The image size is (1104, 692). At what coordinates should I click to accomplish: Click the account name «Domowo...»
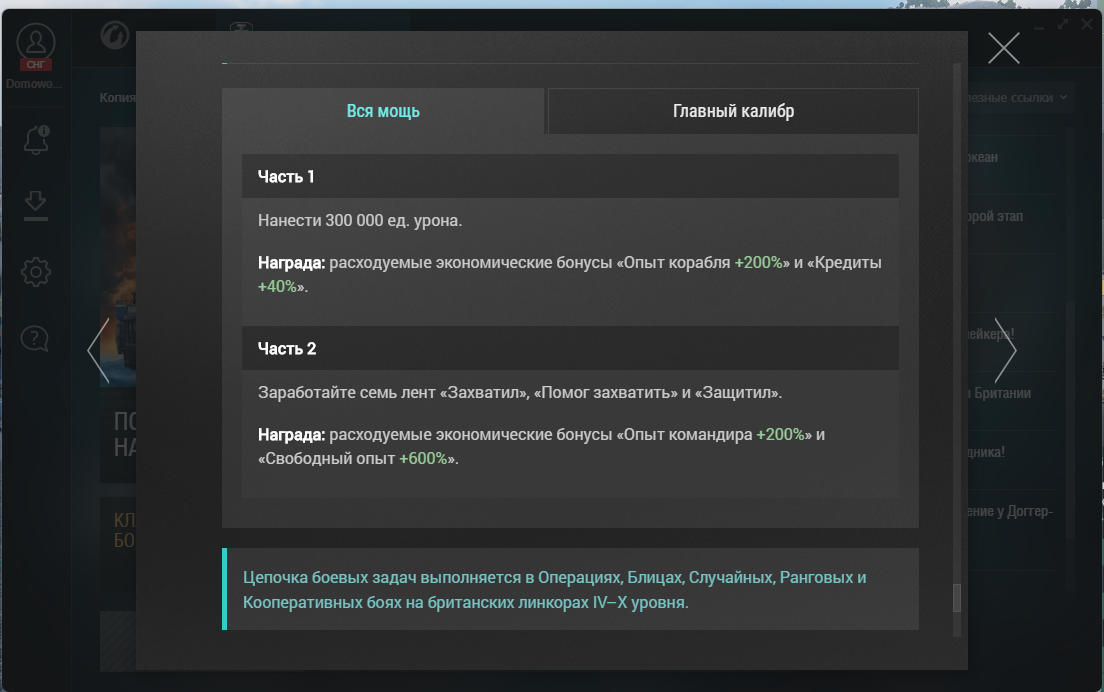(x=34, y=84)
